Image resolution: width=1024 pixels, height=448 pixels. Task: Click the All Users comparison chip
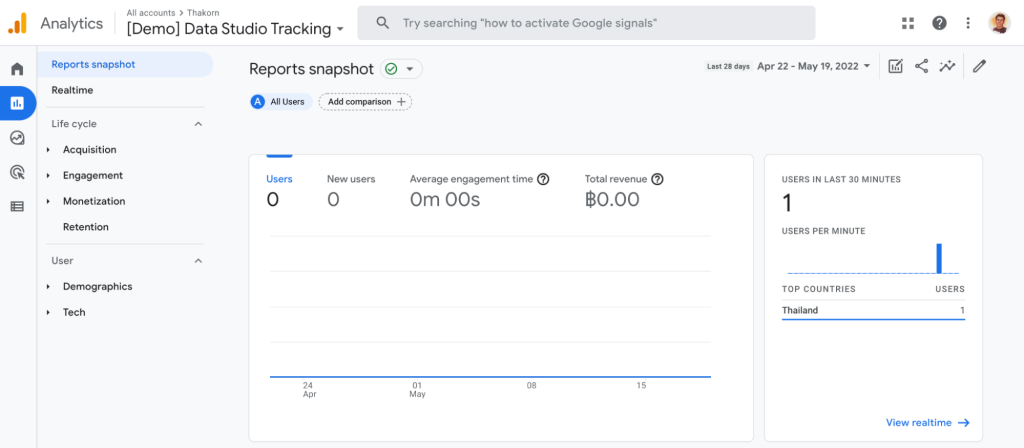[x=281, y=102]
